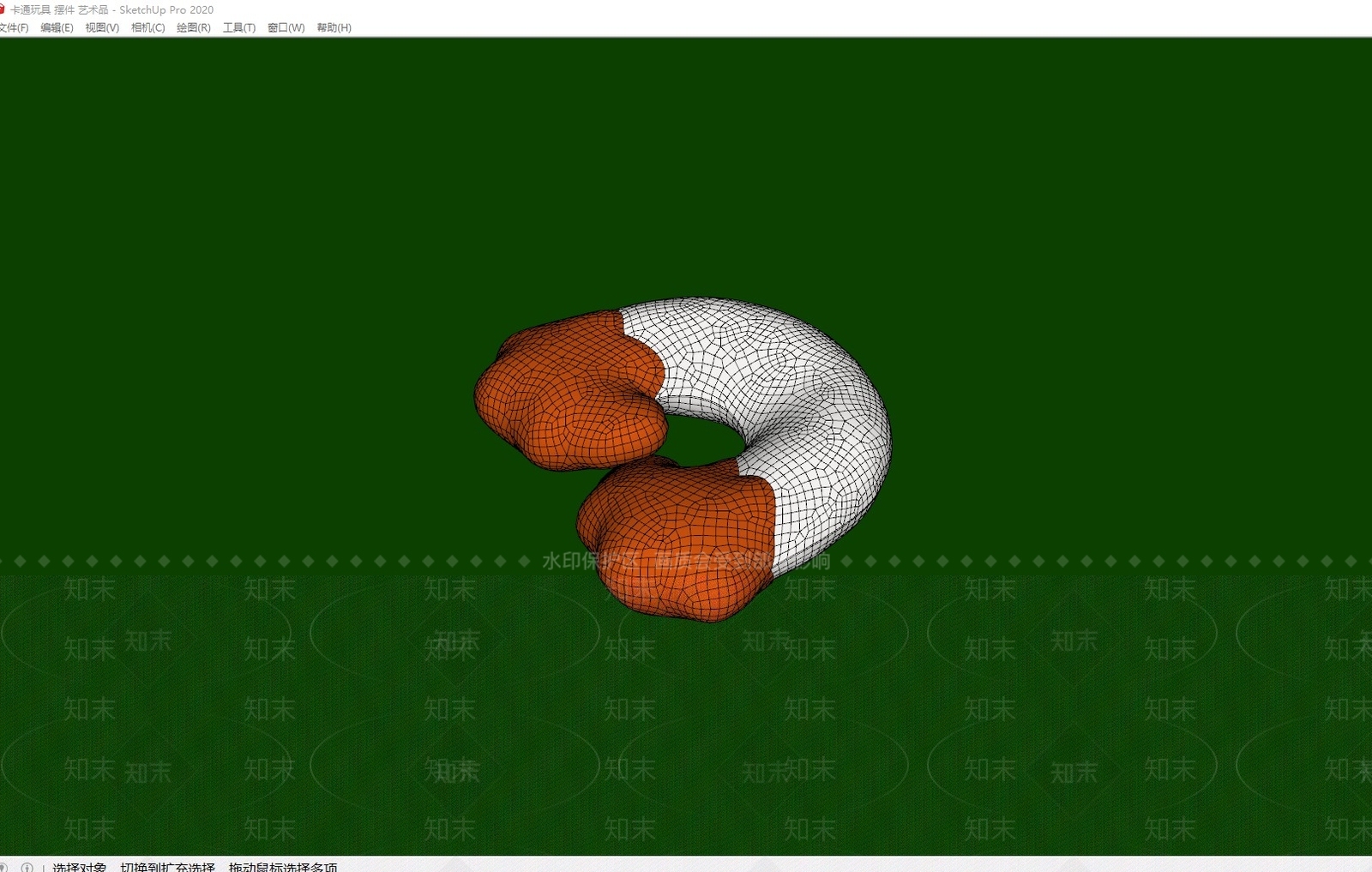The height and width of the screenshot is (872, 1372).
Task: Open the 窗口(W) menu
Action: 286,27
